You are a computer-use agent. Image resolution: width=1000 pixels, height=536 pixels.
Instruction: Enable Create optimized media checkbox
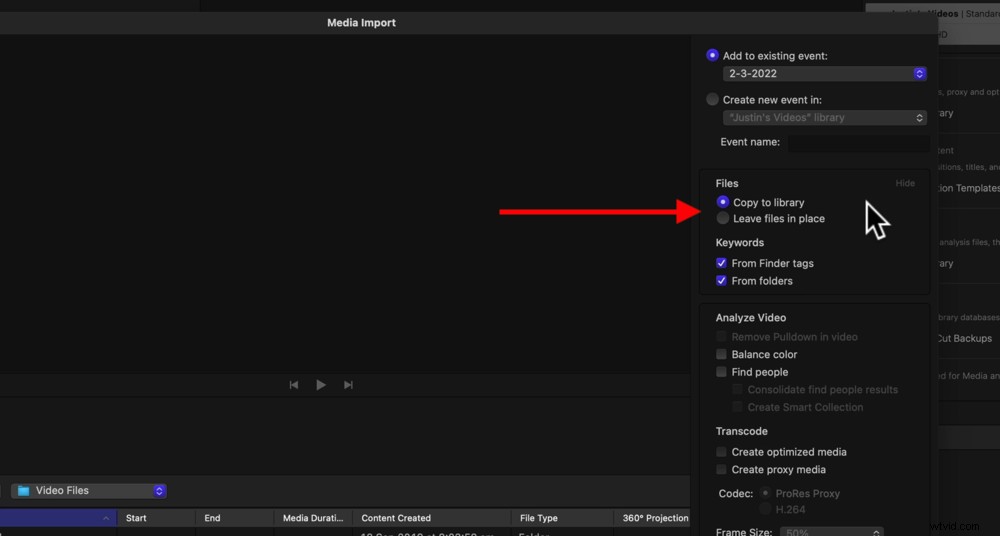coord(721,452)
